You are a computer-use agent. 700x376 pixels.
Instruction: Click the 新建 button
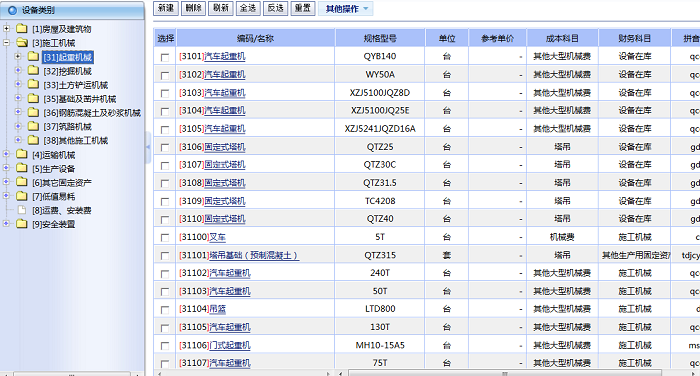click(x=166, y=8)
